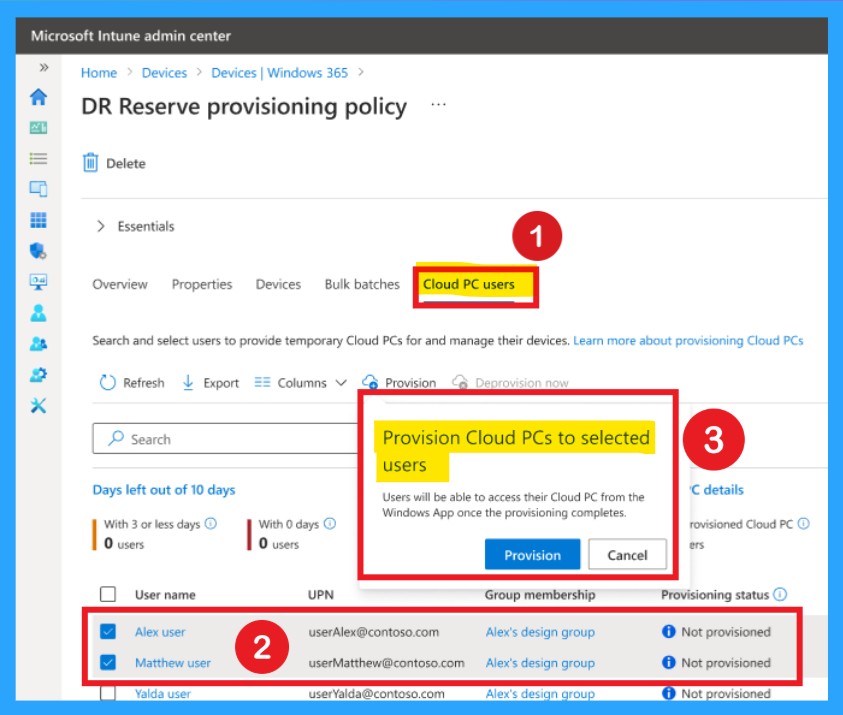Open the Dashboard icon in sidebar

(x=38, y=128)
